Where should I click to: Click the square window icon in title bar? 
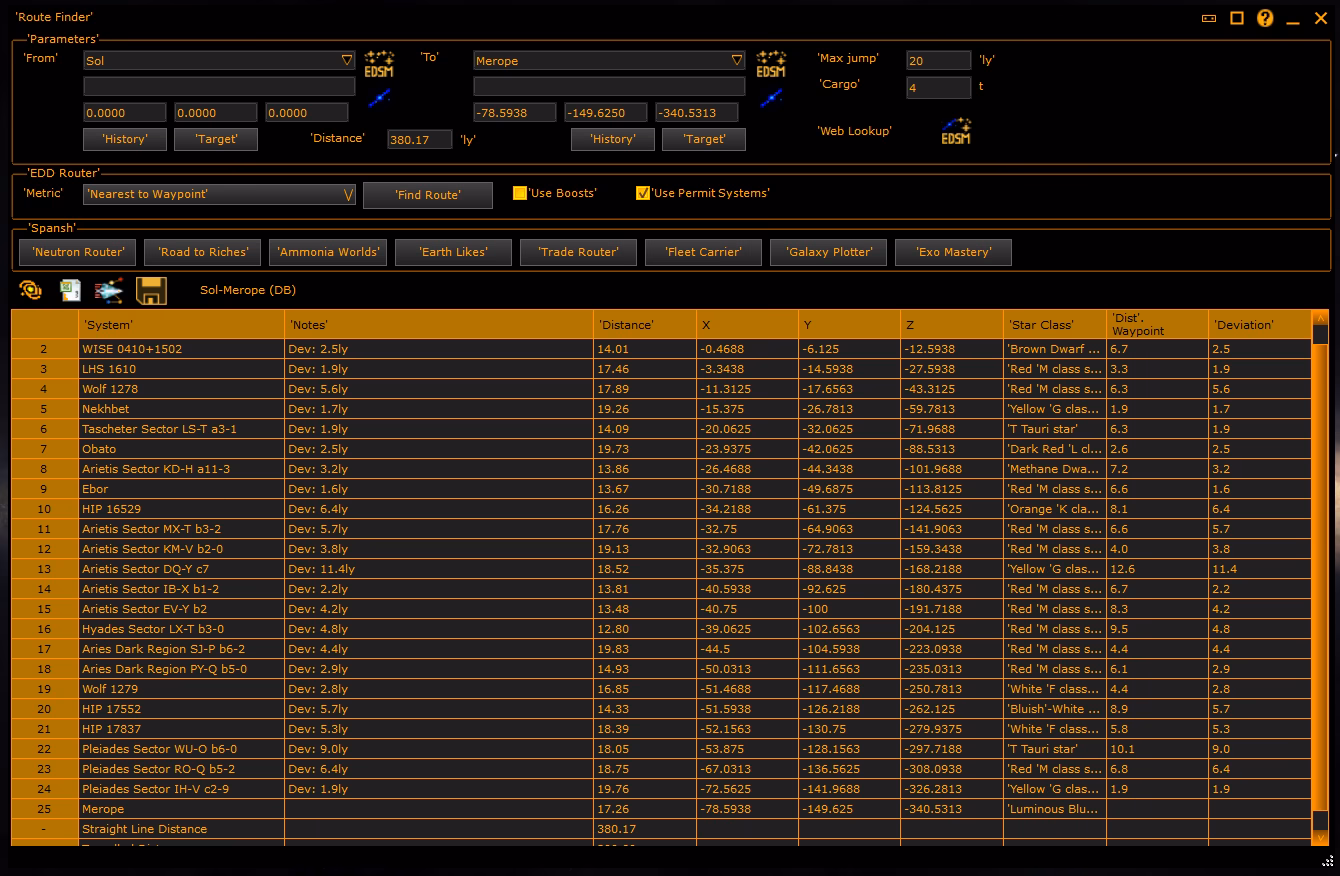(1237, 18)
